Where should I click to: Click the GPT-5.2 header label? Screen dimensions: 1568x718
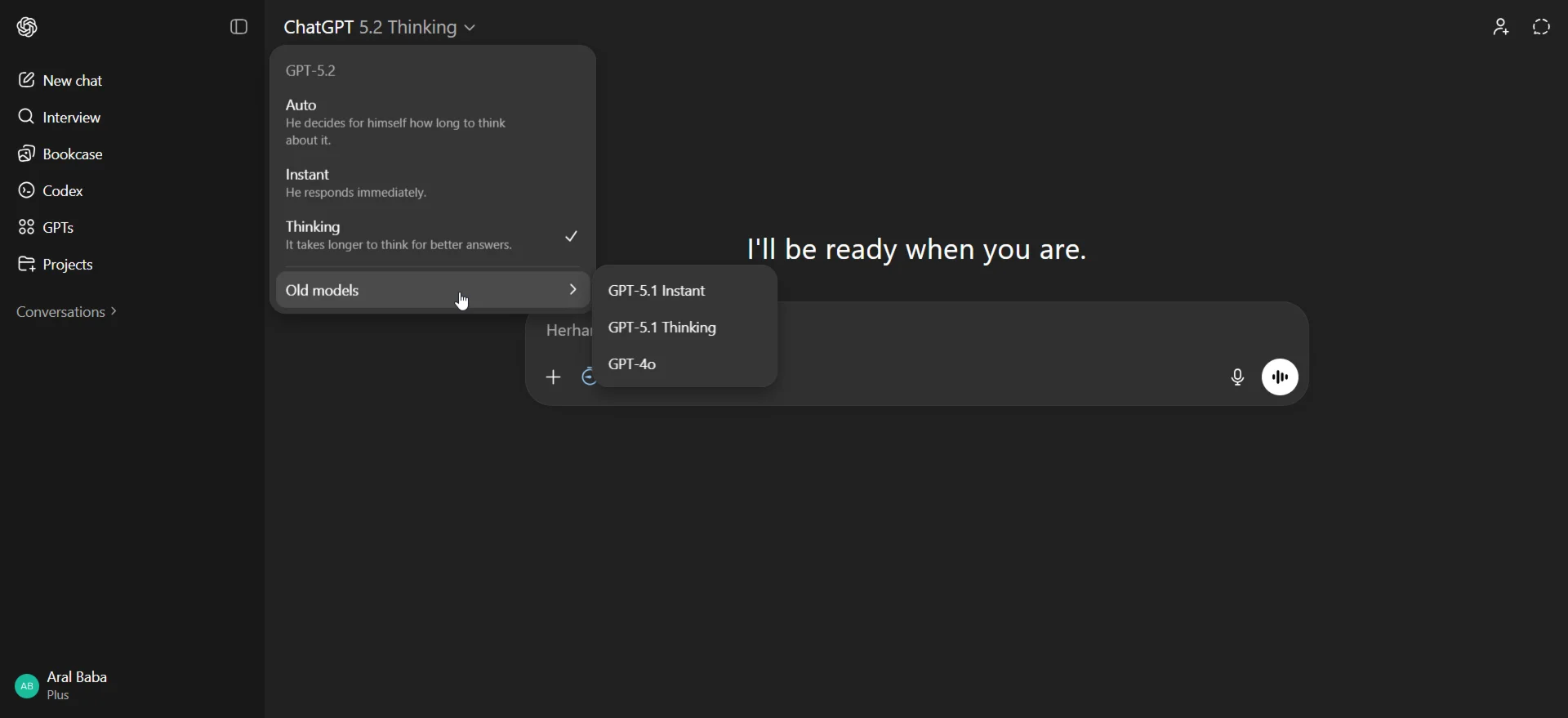311,70
